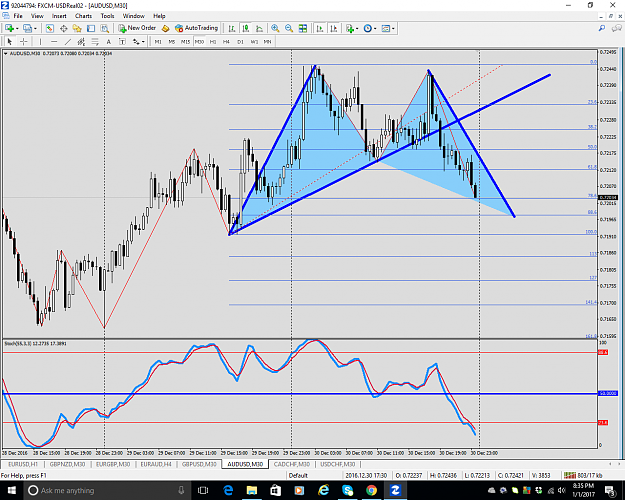Open the chat bubbles icon at top right

click(617, 28)
